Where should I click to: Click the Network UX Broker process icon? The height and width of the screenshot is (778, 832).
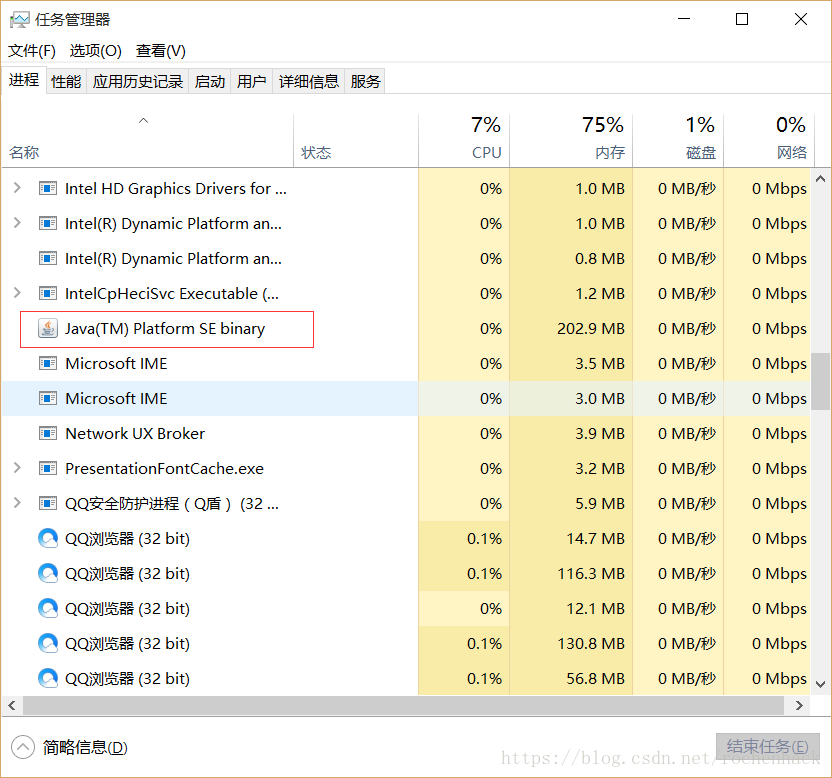pyautogui.click(x=48, y=434)
